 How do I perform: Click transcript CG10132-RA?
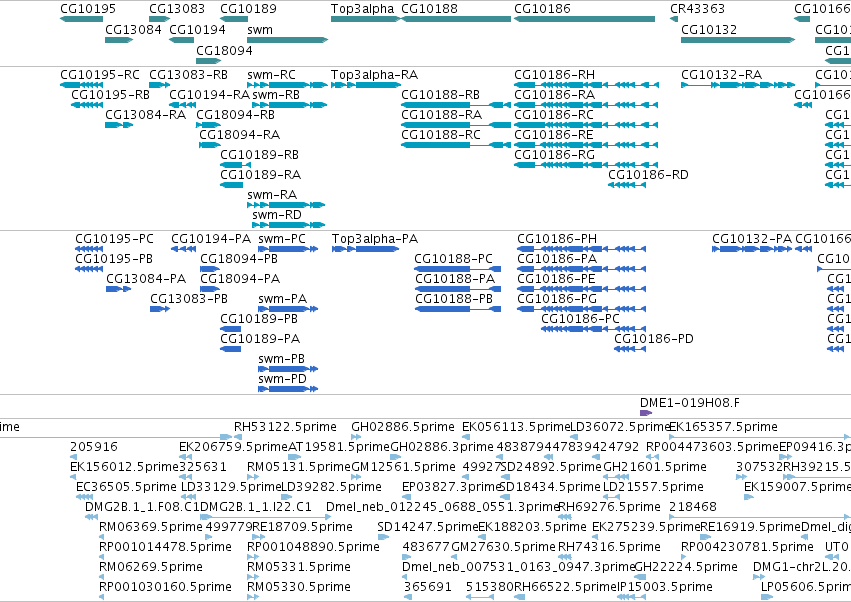738,85
